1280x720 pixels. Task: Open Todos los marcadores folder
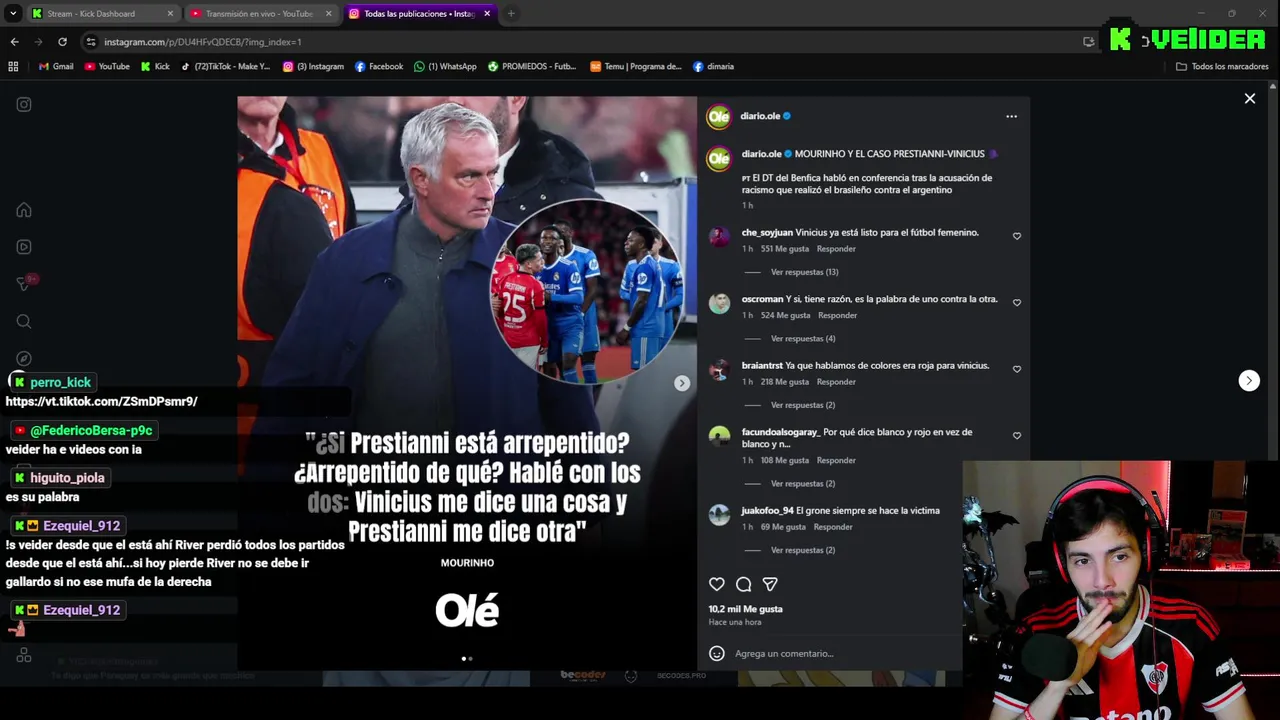coord(1222,66)
